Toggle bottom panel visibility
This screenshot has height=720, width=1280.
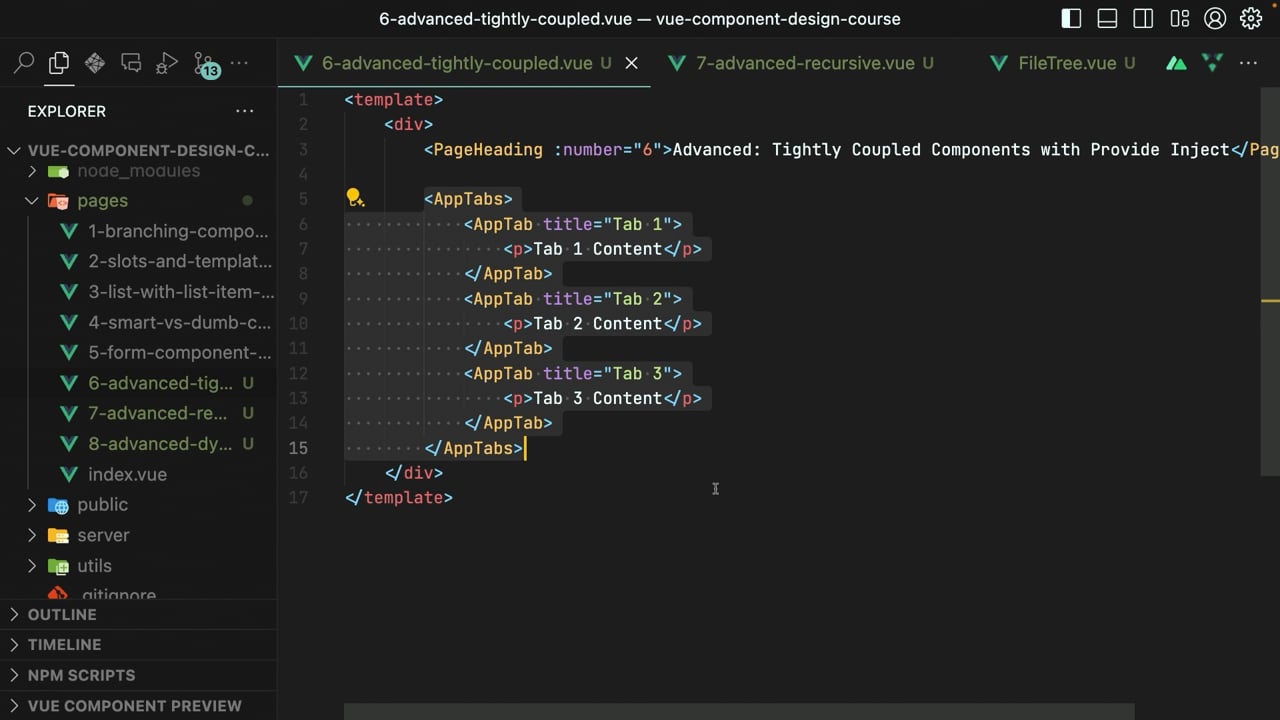1107,18
